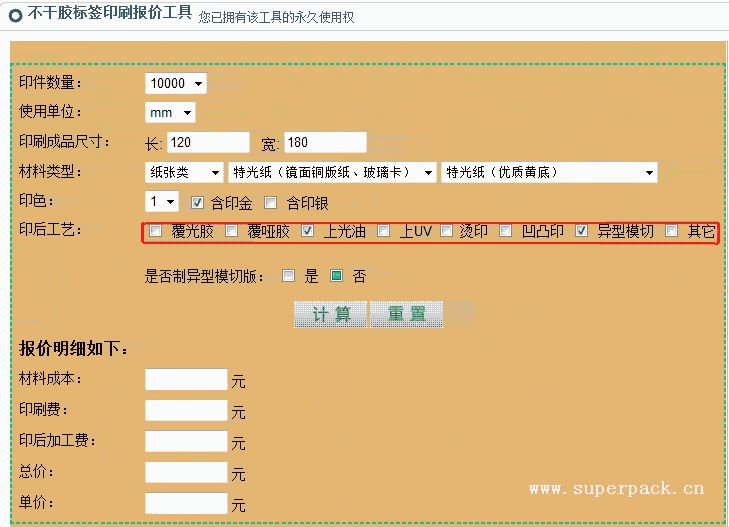
Task: Click the 计算 button
Action: pyautogui.click(x=331, y=314)
